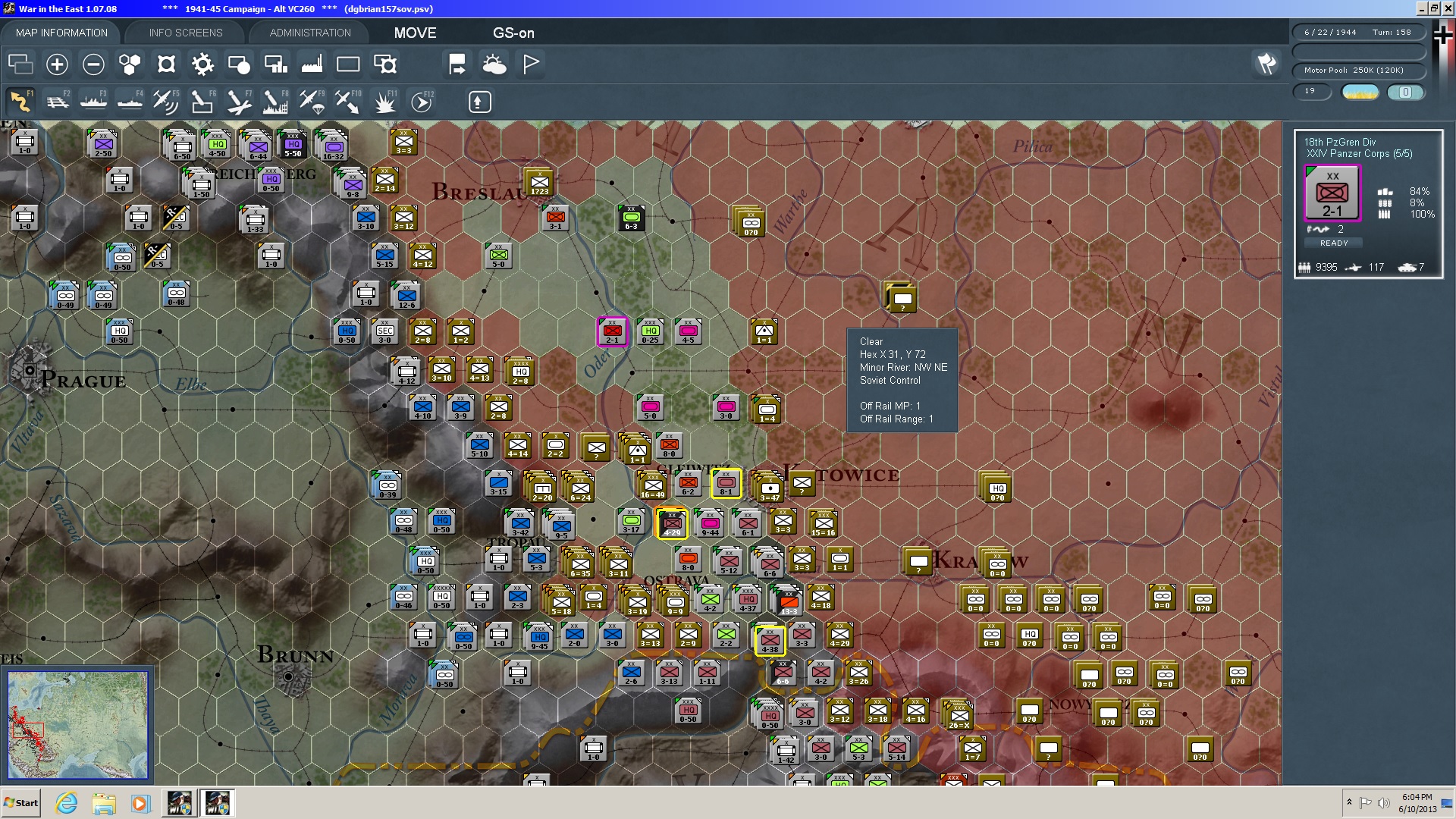Click the admin points value 19
The image size is (1456, 819).
tap(1312, 91)
